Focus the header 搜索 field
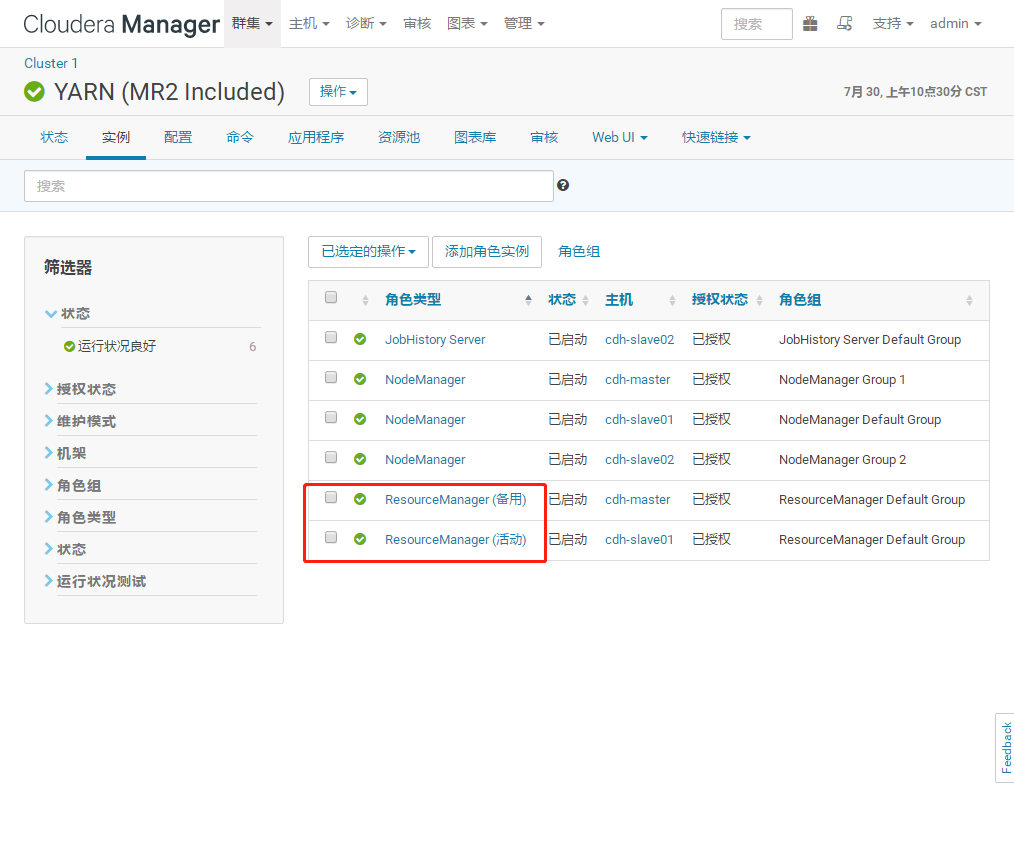 click(x=757, y=24)
